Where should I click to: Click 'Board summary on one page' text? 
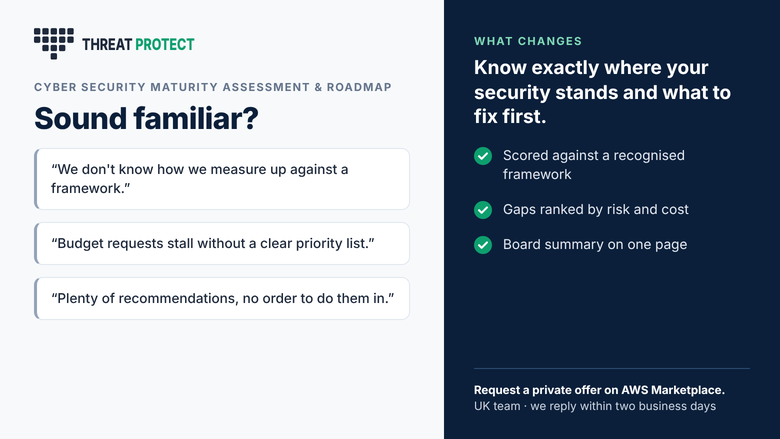pyautogui.click(x=595, y=245)
